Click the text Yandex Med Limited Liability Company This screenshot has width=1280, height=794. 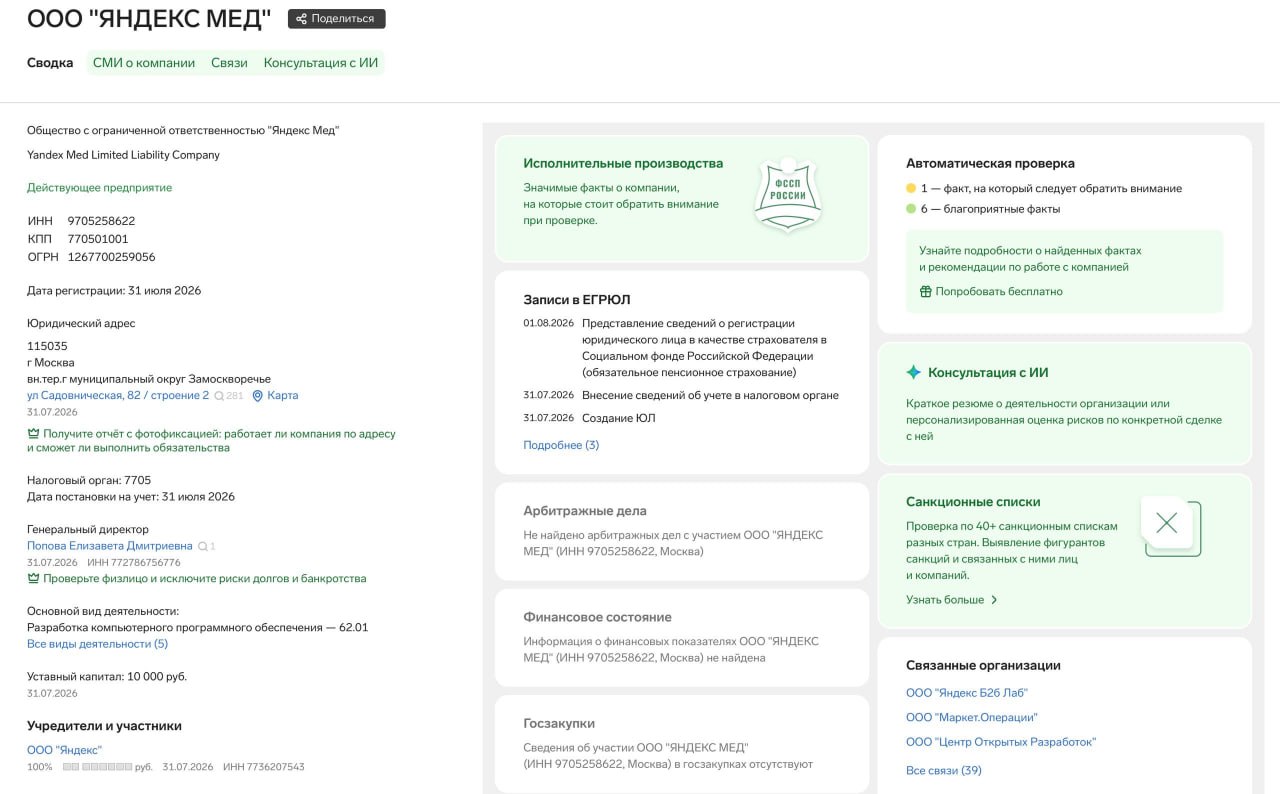pyautogui.click(x=123, y=155)
